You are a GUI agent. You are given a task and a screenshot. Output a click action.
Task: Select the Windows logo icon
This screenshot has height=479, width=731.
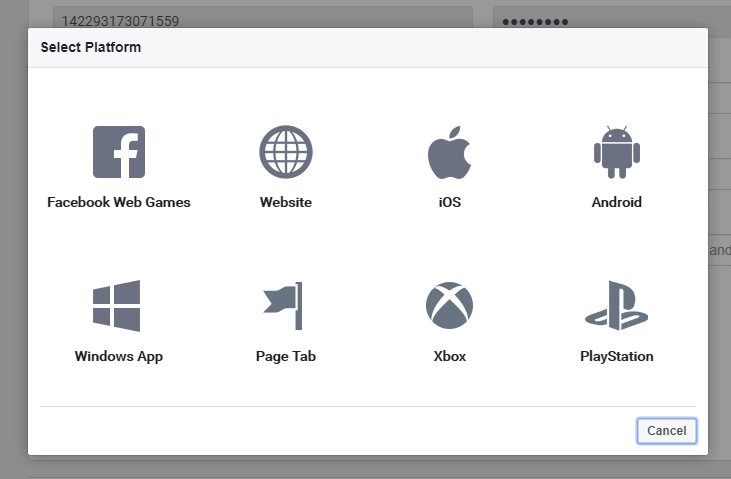117,306
